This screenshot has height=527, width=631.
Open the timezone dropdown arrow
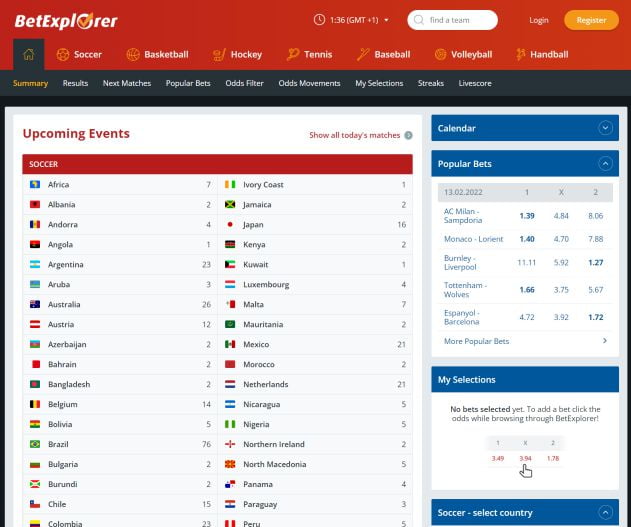386,20
